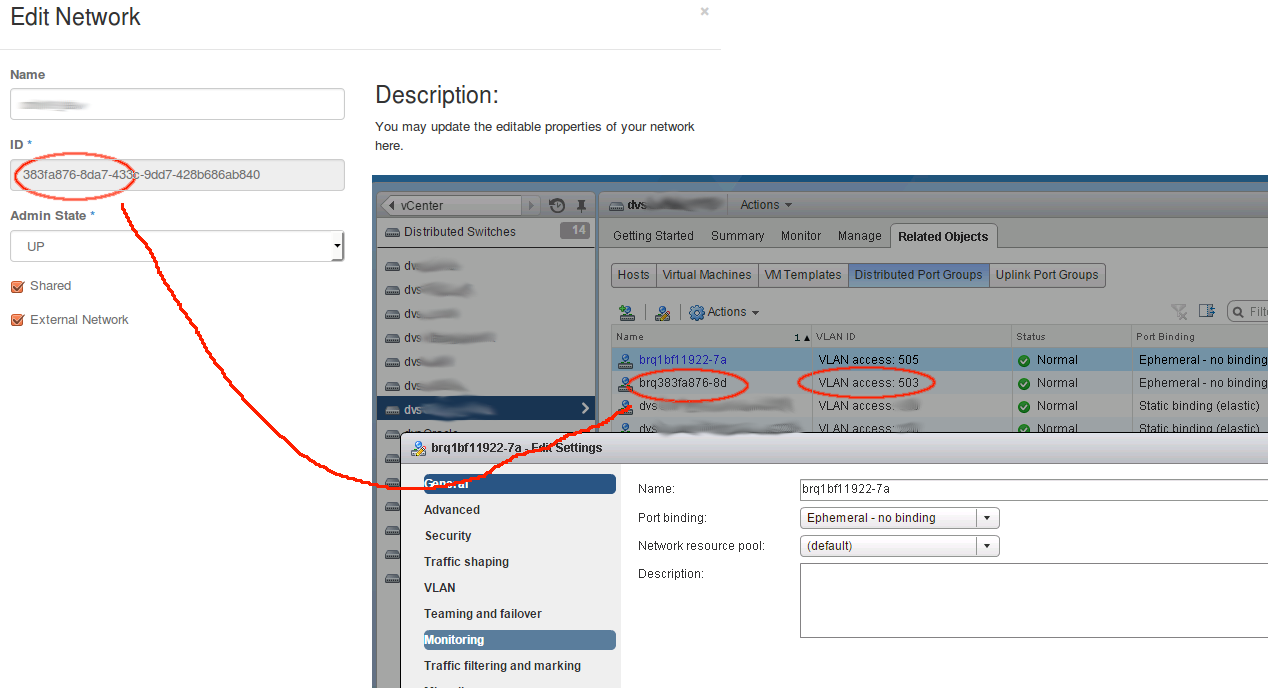Image resolution: width=1268 pixels, height=688 pixels.
Task: Click the Edit Settings dialog title icon
Action: coord(419,448)
